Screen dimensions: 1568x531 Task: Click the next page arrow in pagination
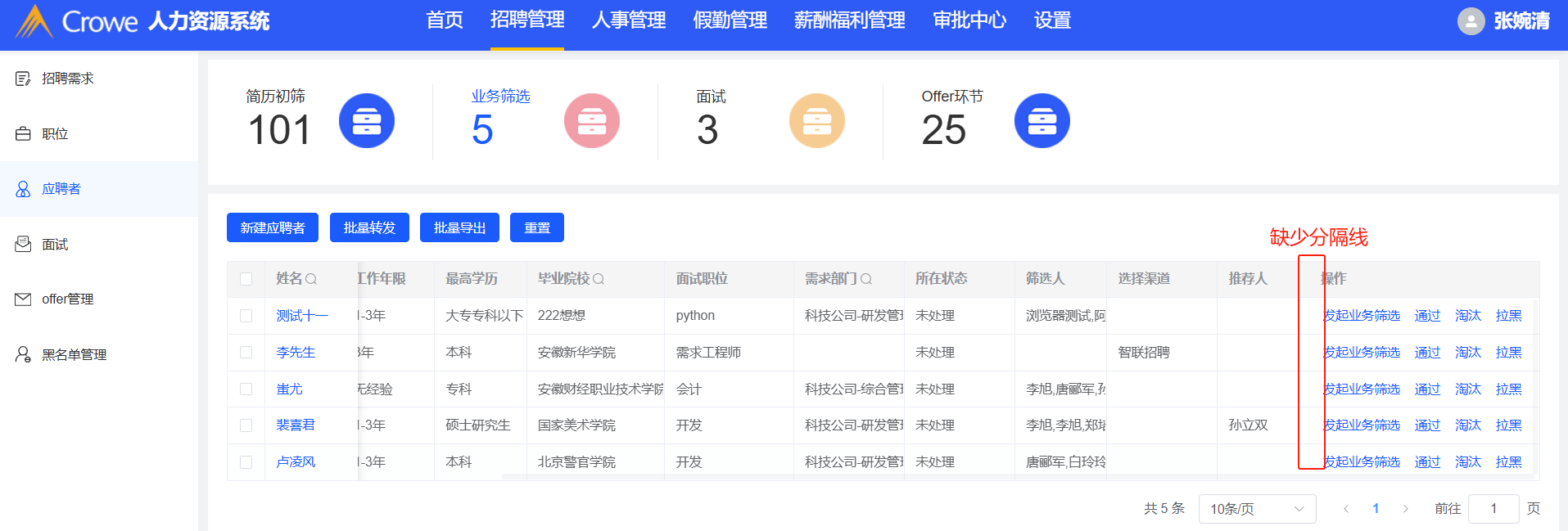click(1406, 509)
